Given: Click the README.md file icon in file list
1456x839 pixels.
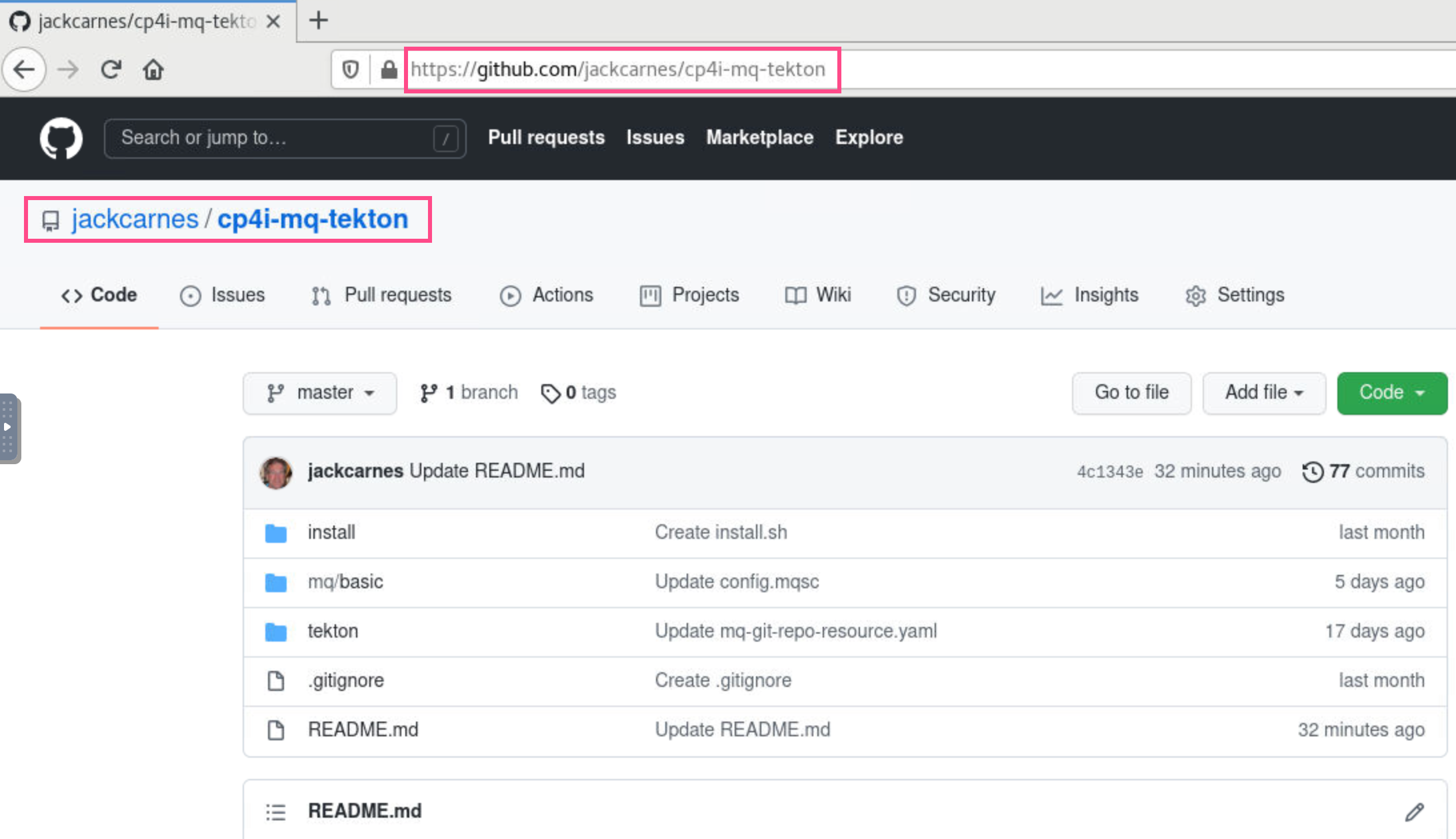Looking at the screenshot, I should coord(276,730).
